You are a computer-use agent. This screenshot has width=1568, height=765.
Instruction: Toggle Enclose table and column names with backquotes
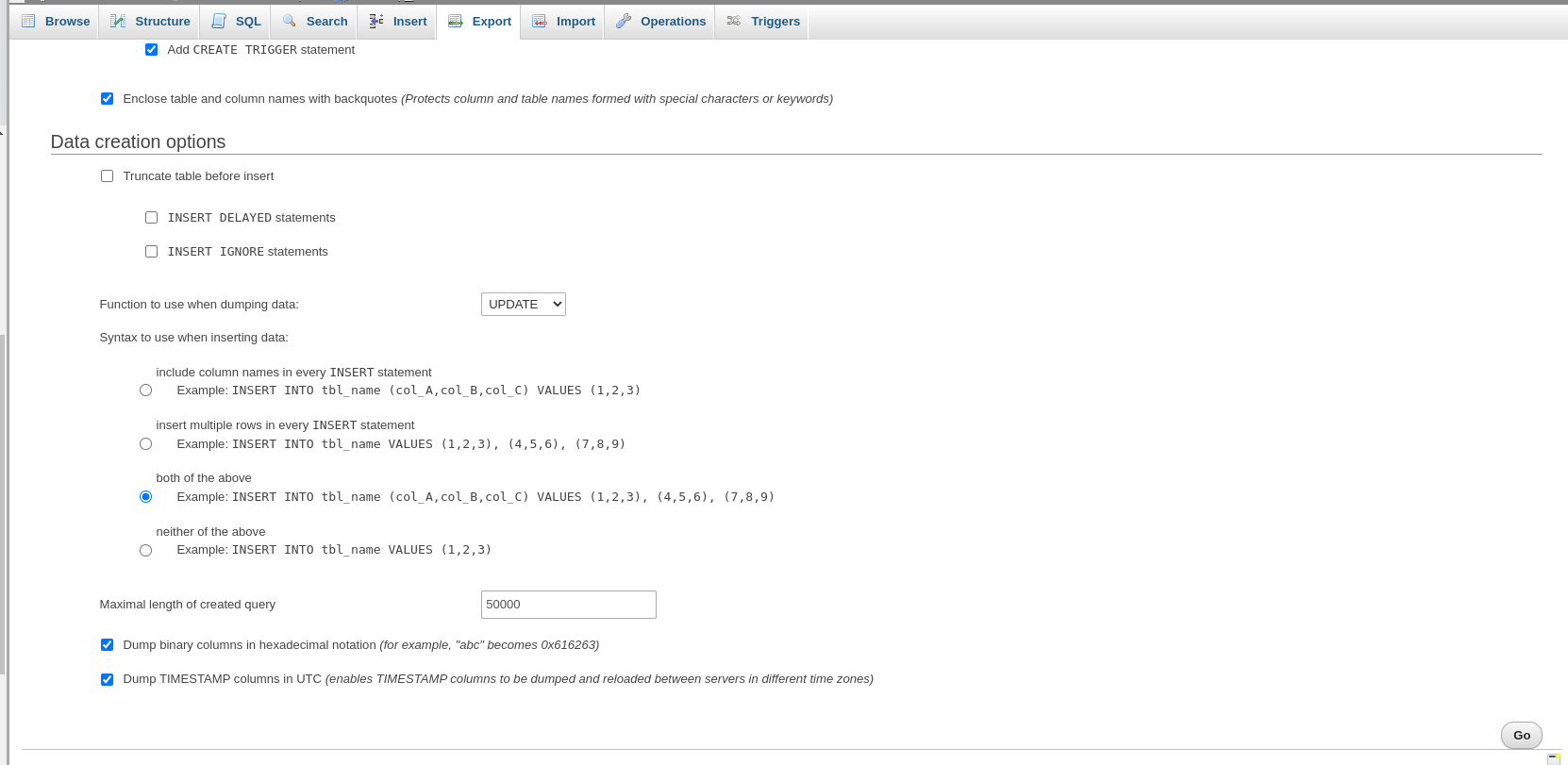tap(107, 99)
